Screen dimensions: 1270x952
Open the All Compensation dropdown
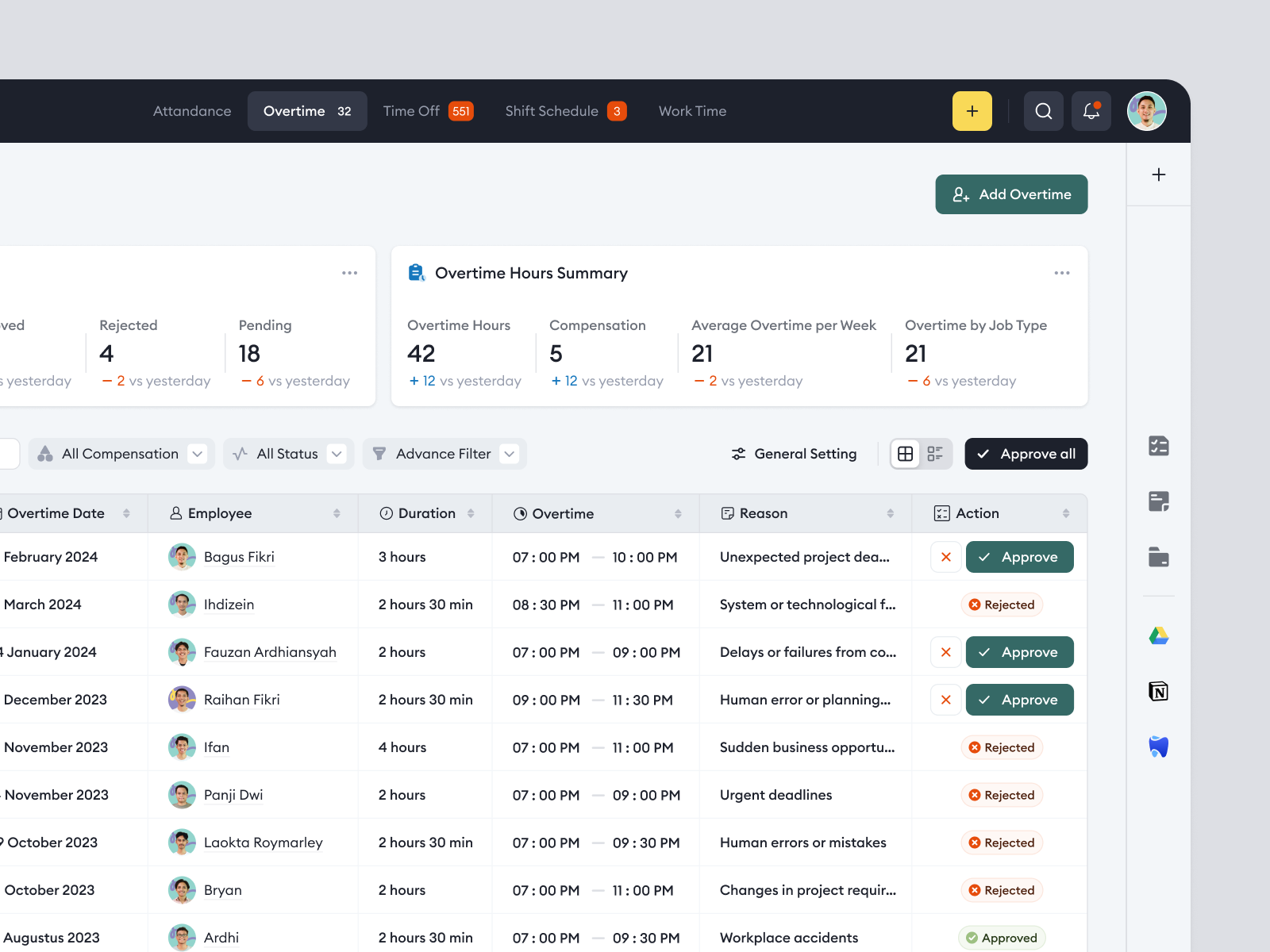(x=121, y=453)
